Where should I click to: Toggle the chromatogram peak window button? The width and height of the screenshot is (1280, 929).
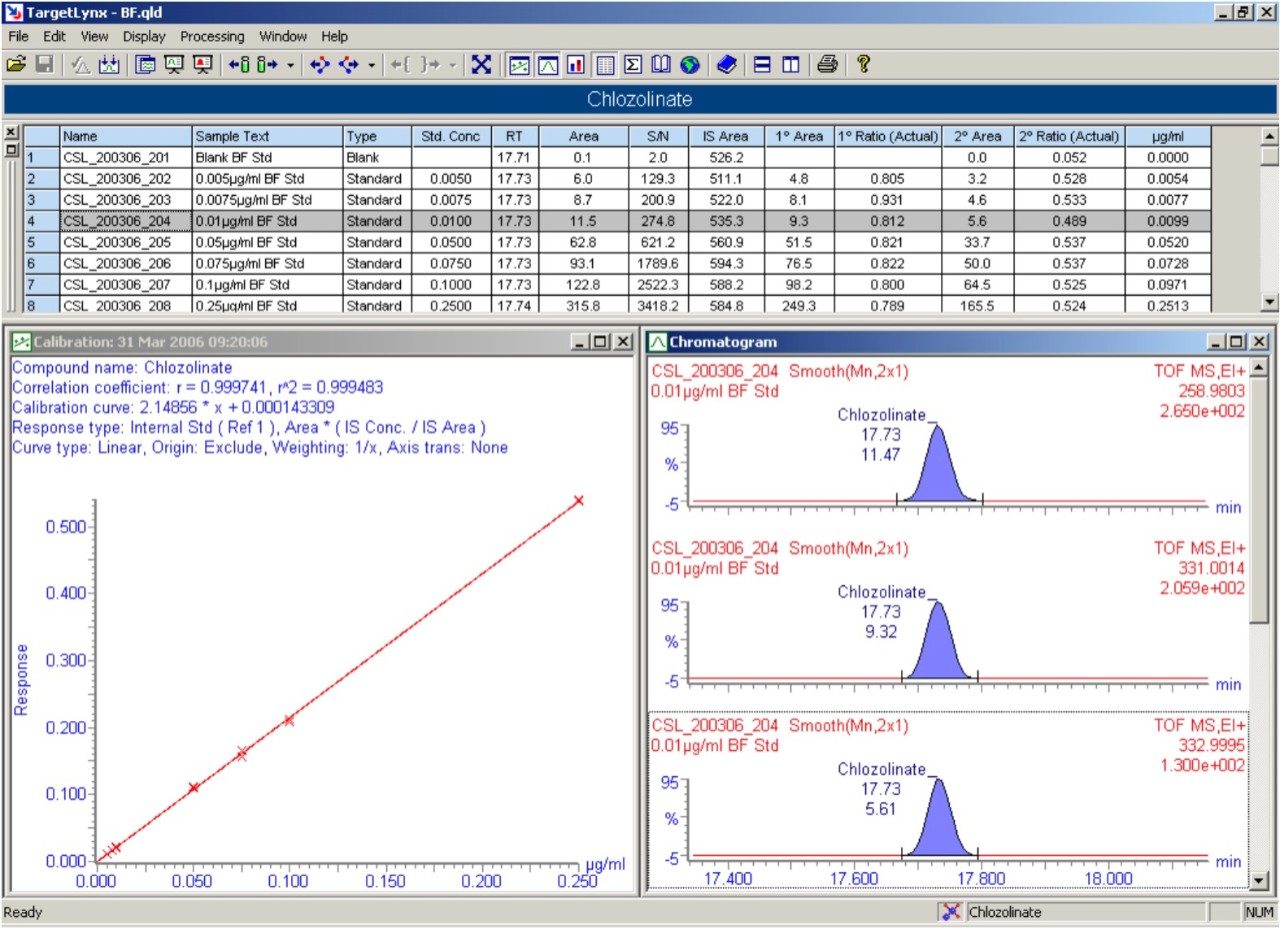(x=548, y=65)
